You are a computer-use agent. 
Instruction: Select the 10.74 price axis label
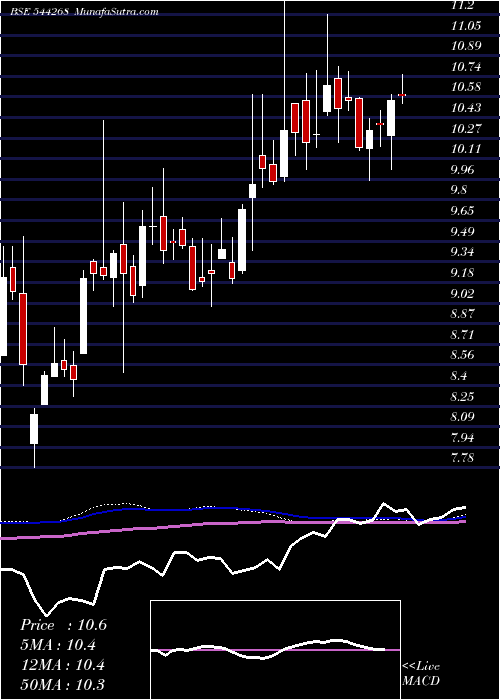pyautogui.click(x=466, y=67)
